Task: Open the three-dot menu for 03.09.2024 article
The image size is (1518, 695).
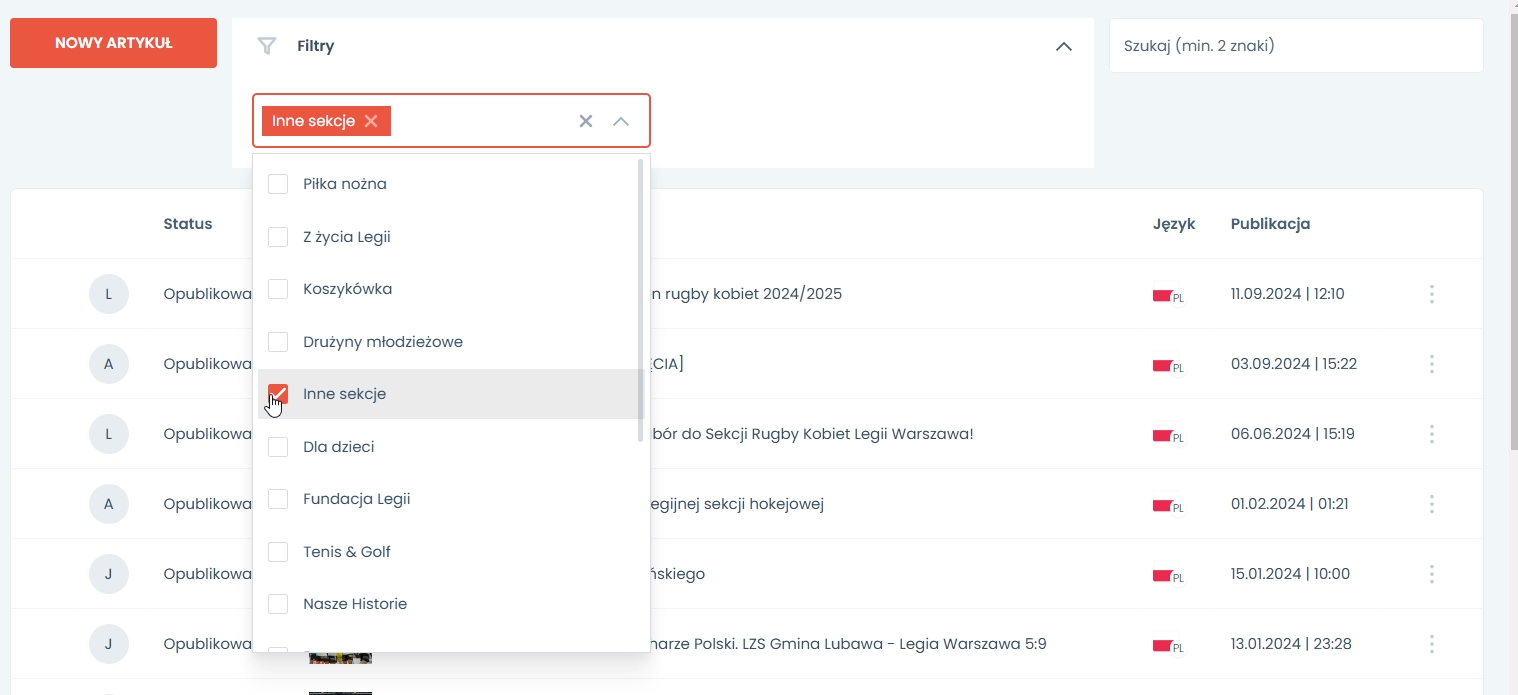Action: [x=1432, y=364]
